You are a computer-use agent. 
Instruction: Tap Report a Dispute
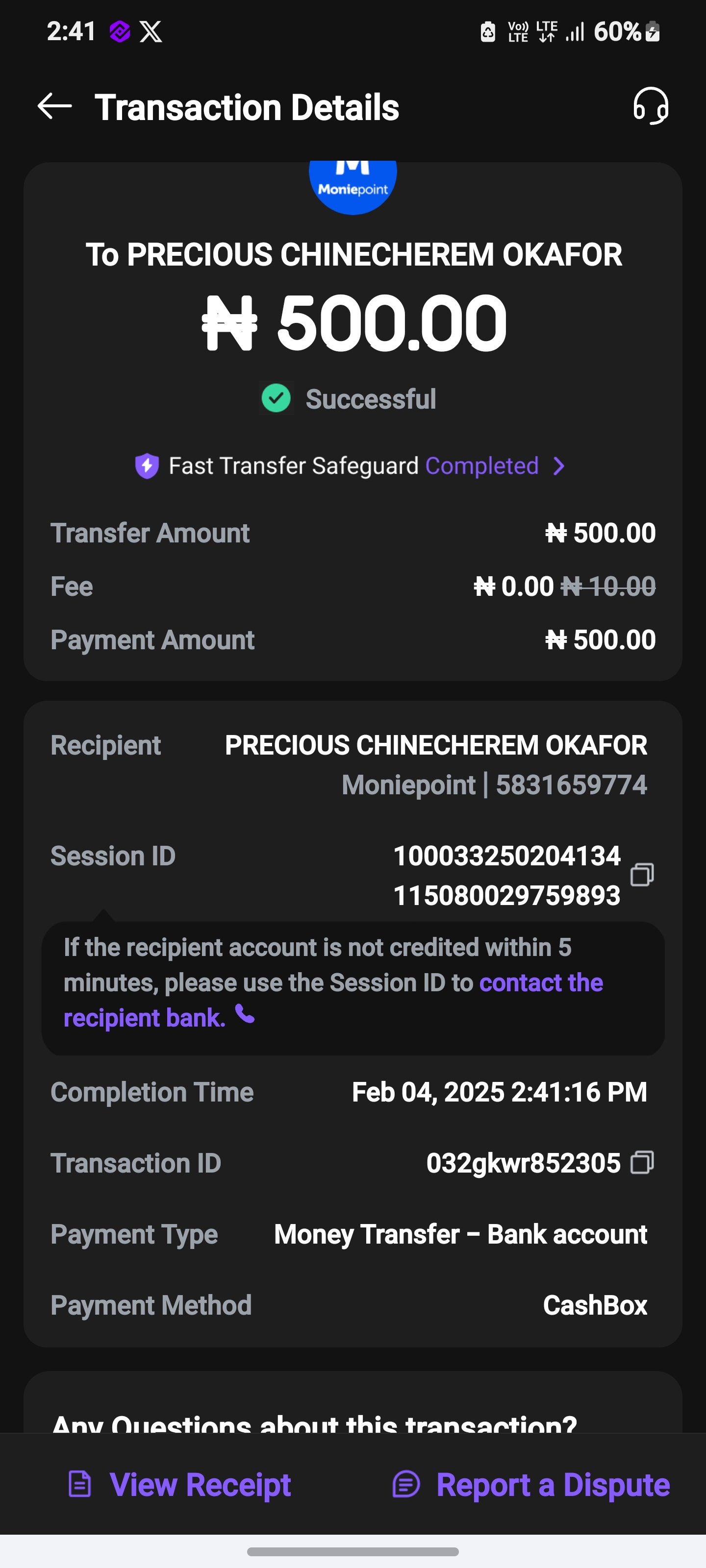pos(553,1484)
